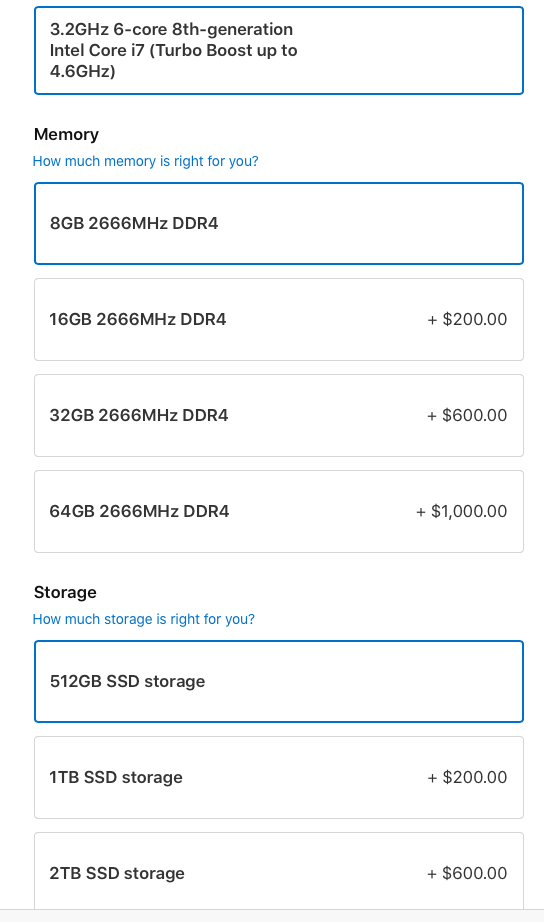Click the + $600.00 price on 2TB storage
The height and width of the screenshot is (922, 544).
(x=467, y=873)
